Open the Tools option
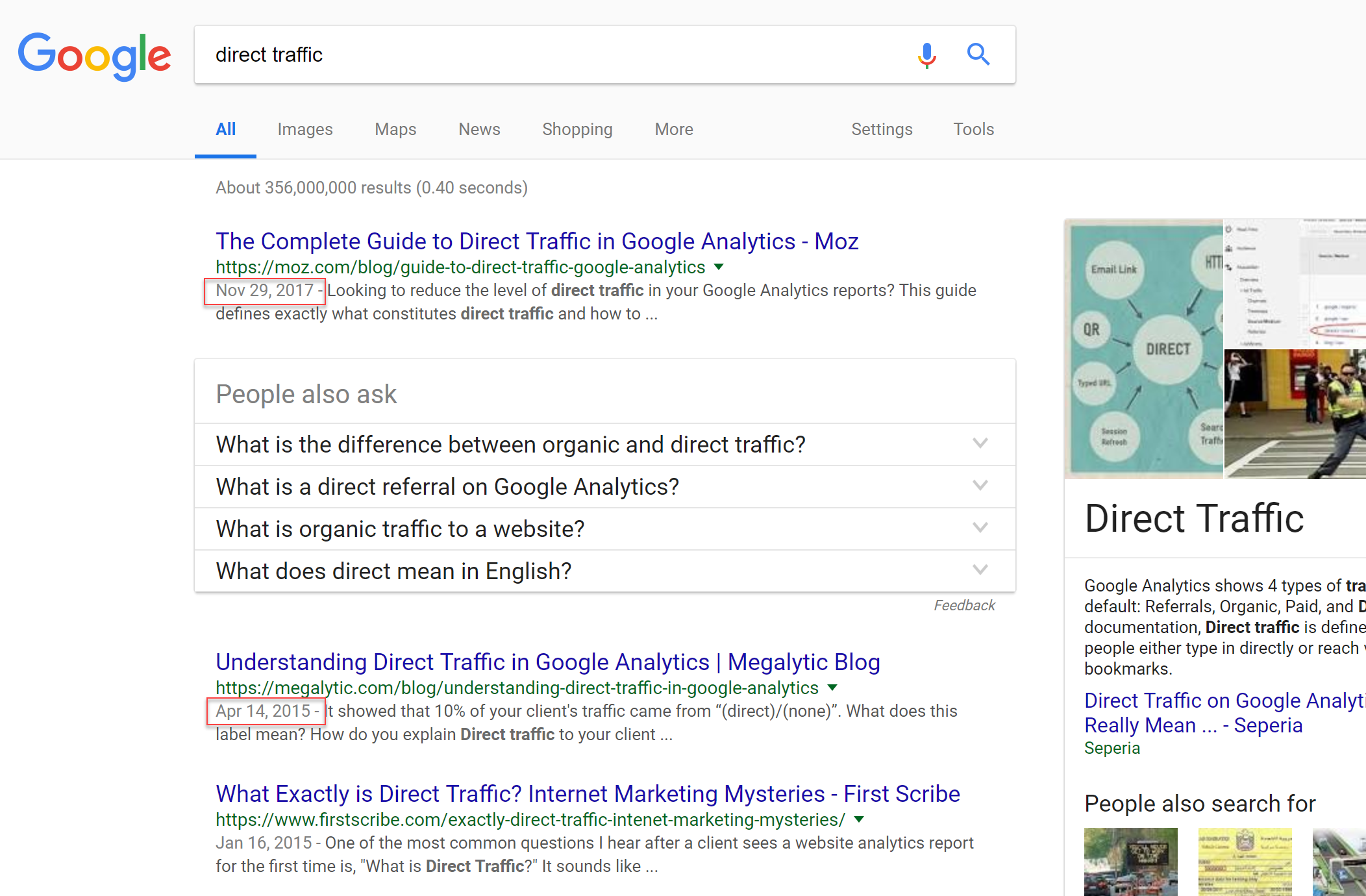 click(x=973, y=129)
